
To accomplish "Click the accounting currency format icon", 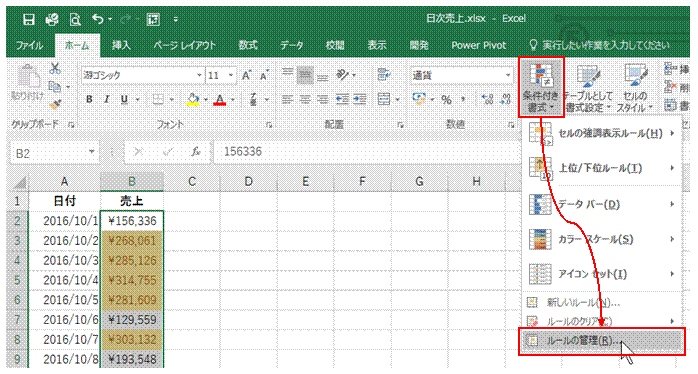I will 419,99.
